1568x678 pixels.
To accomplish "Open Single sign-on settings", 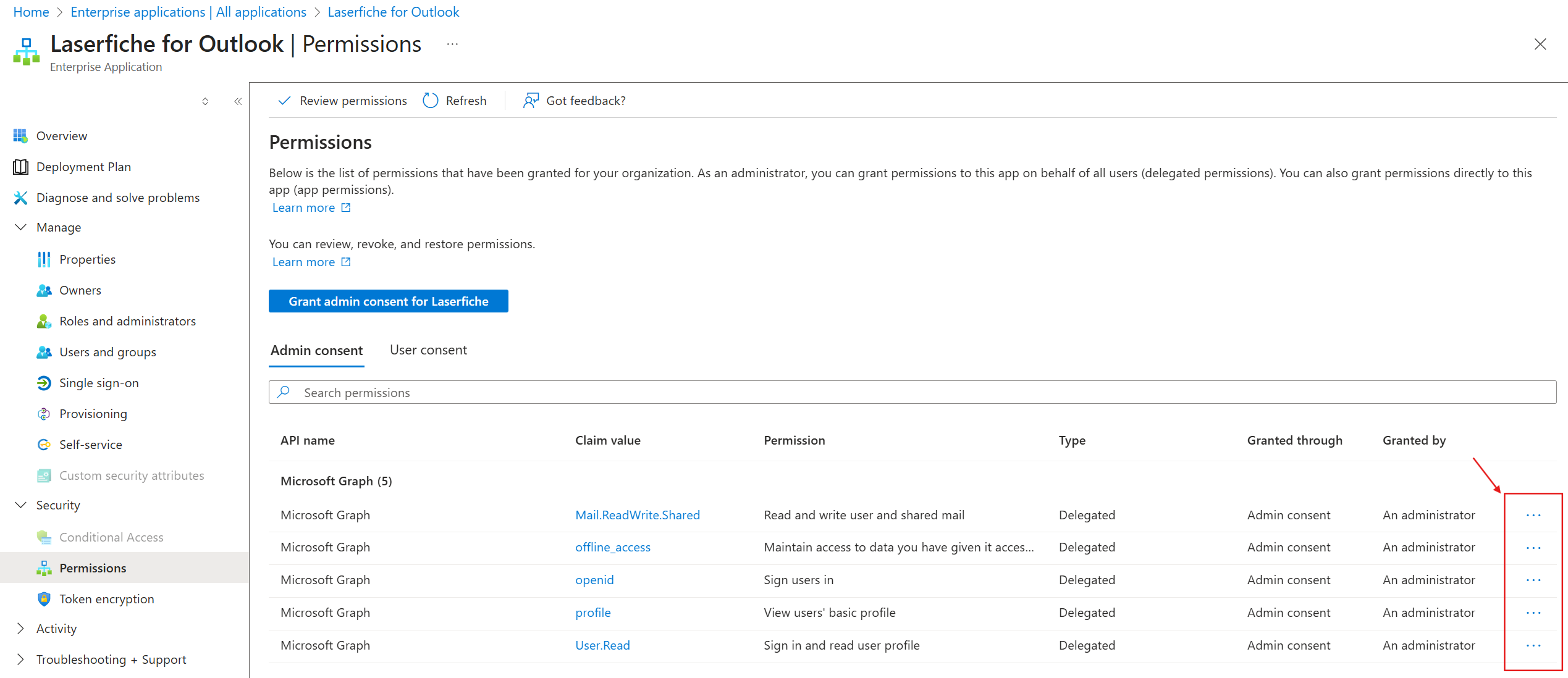I will [99, 383].
